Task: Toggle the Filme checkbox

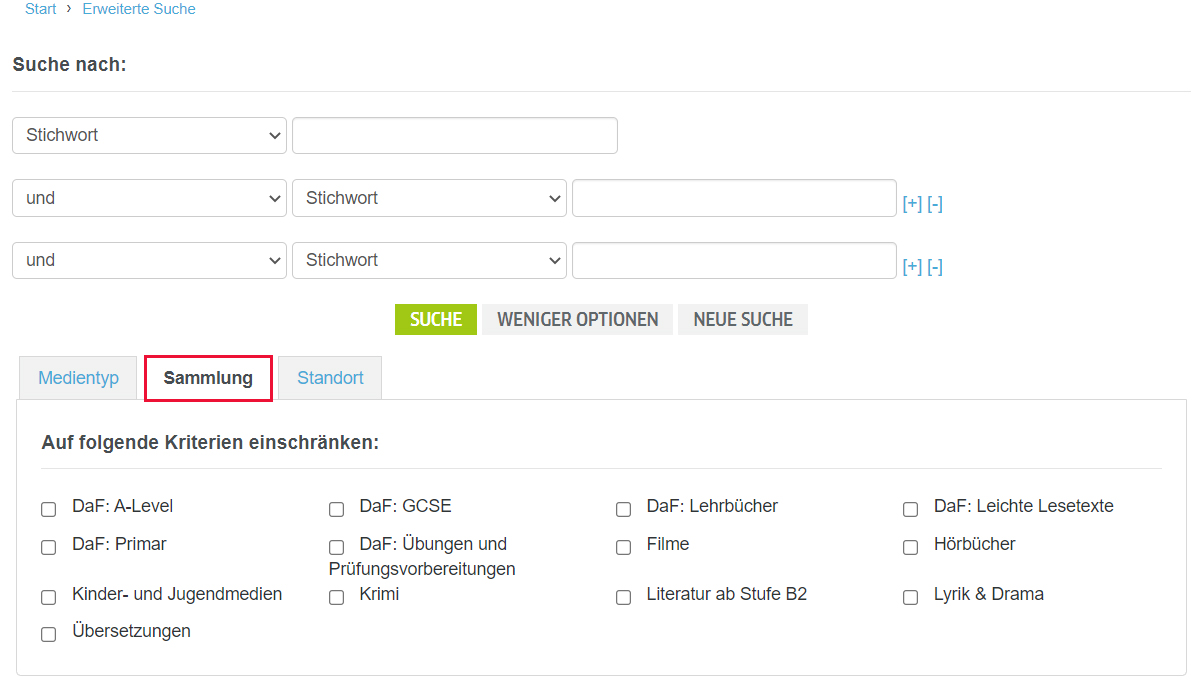Action: [x=623, y=547]
